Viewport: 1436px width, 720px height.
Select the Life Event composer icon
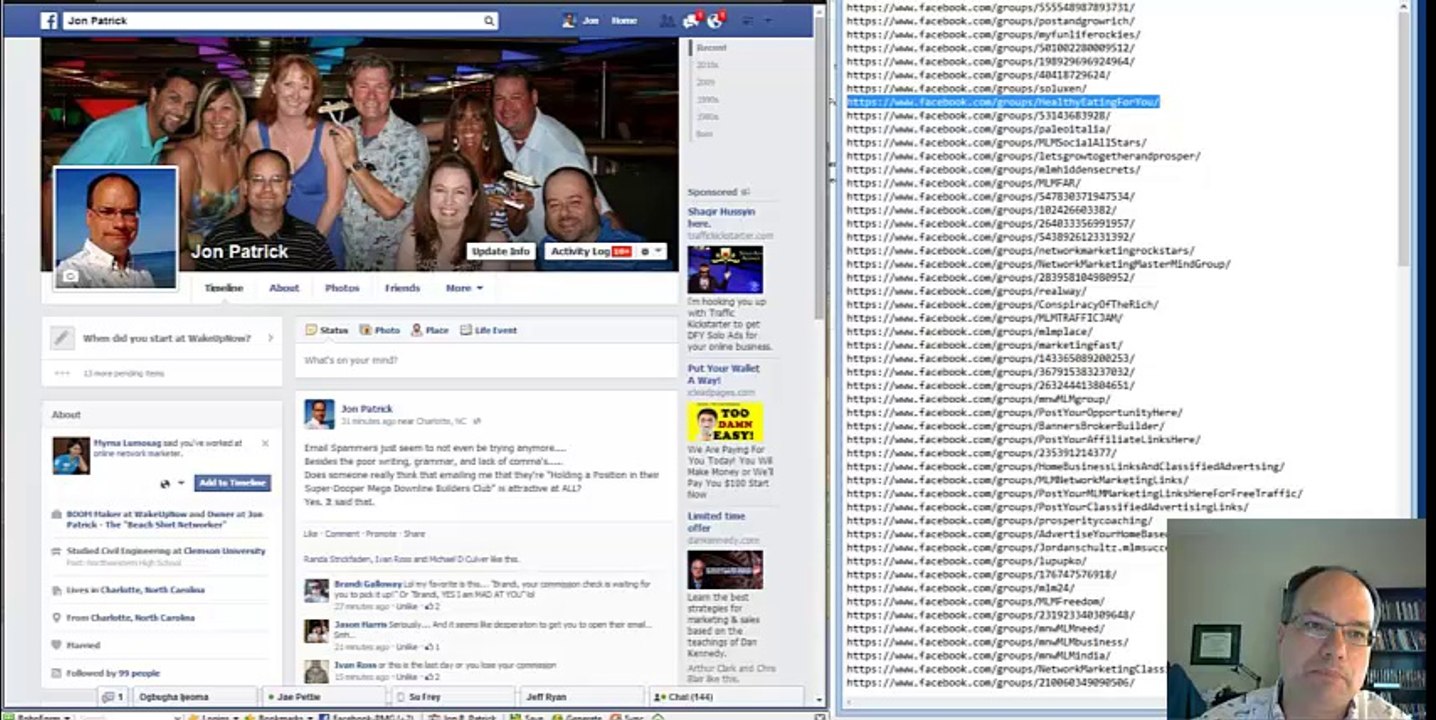click(465, 330)
